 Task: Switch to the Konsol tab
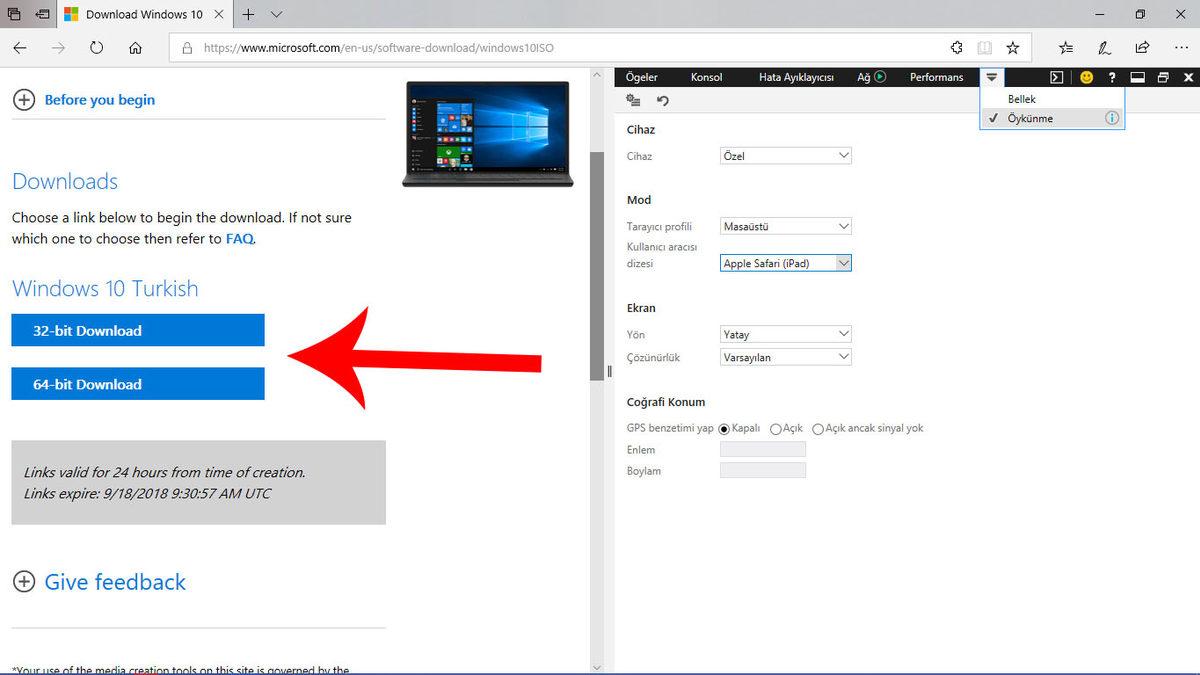[706, 77]
